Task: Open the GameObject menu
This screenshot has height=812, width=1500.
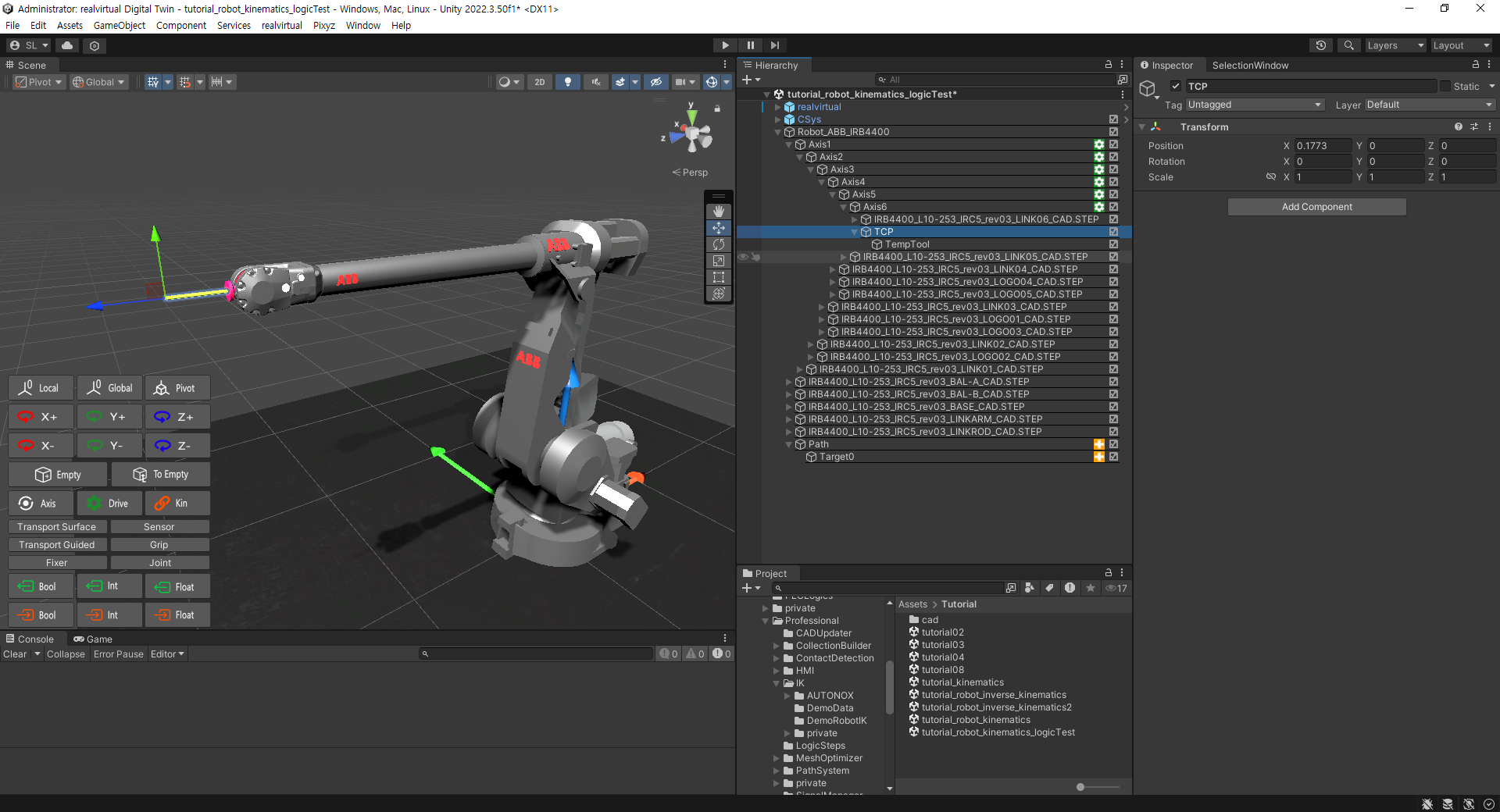Action: tap(120, 25)
